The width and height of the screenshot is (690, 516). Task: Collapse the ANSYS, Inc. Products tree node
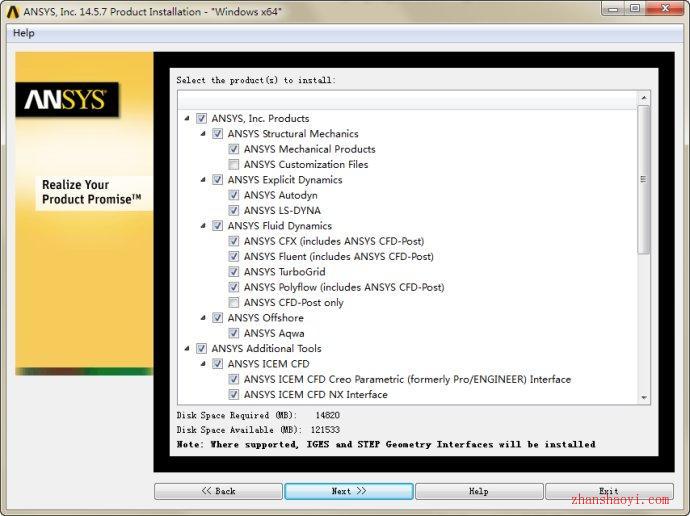pos(187,118)
